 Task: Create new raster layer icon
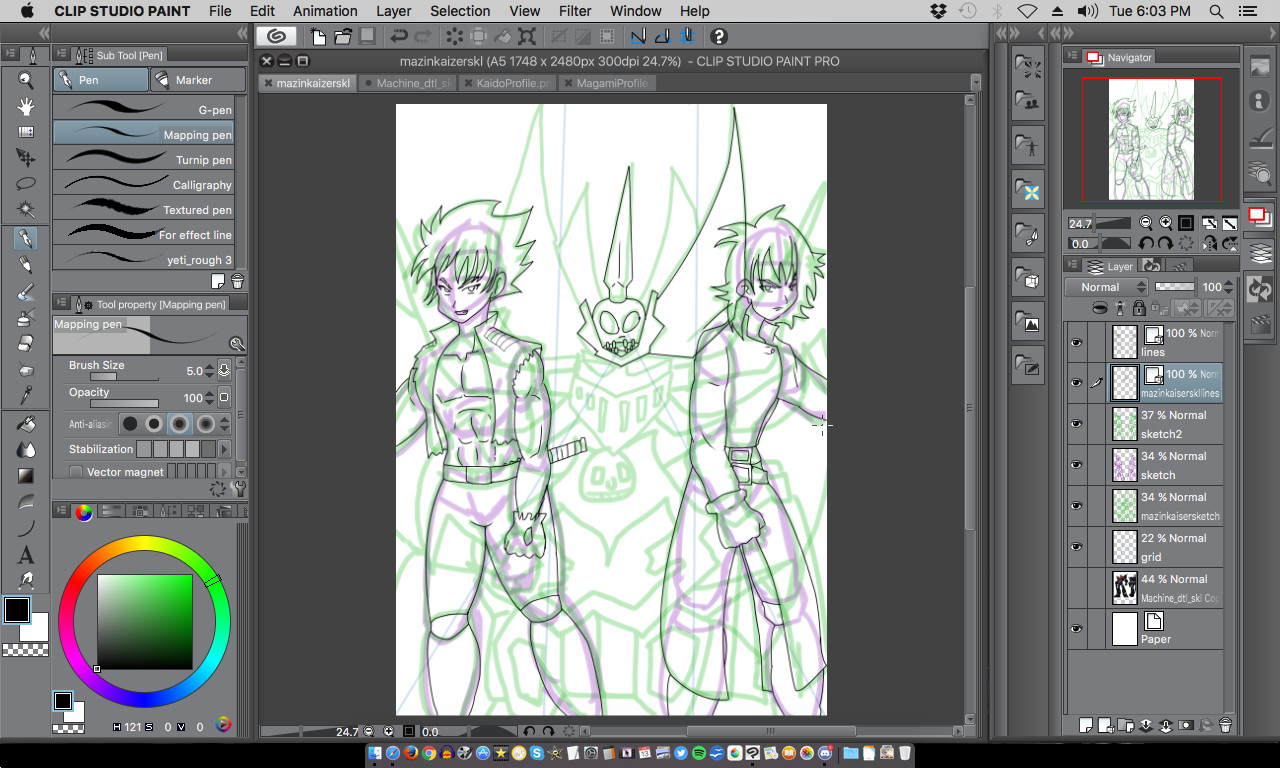(x=1087, y=725)
